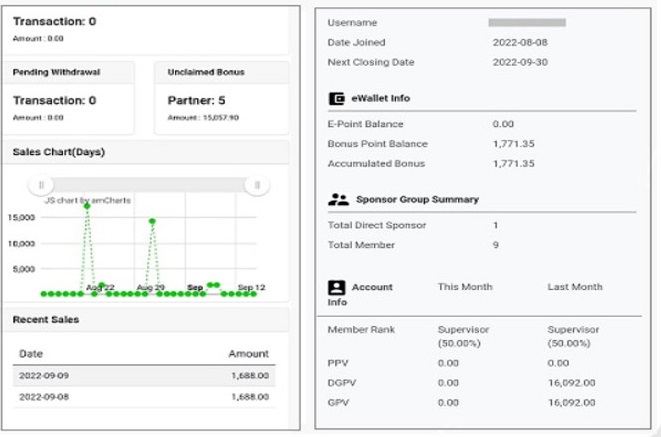
Task: Click the This Month column heading
Action: click(465, 287)
